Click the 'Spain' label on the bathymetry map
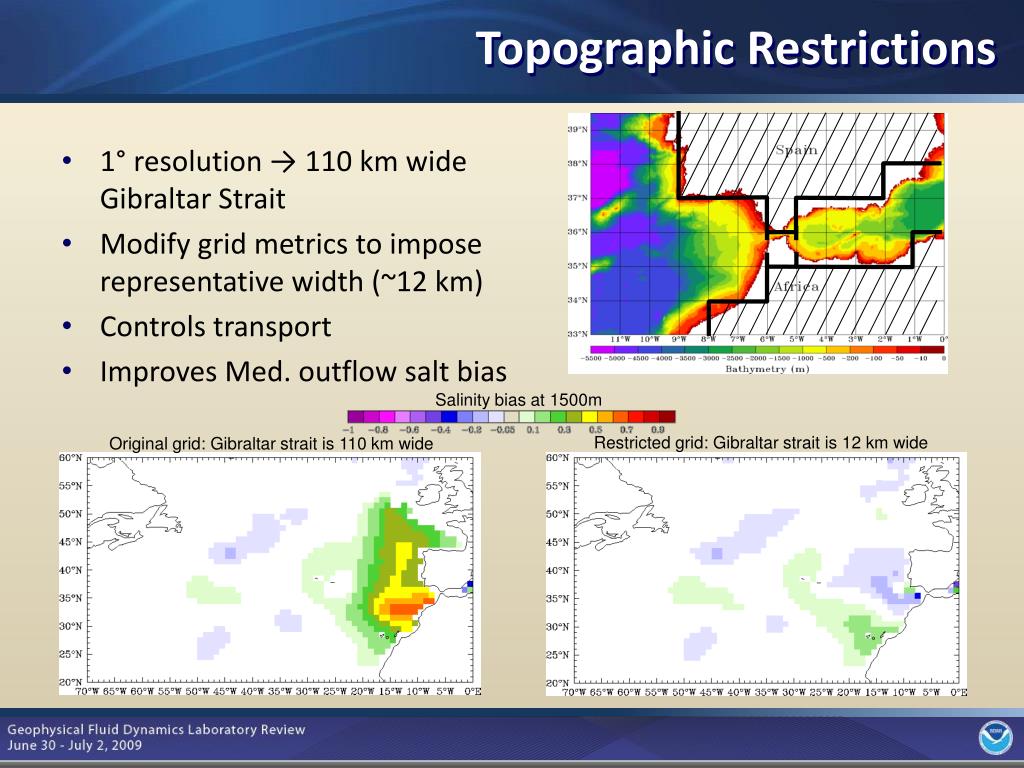Viewport: 1024px width, 768px height. pos(796,150)
